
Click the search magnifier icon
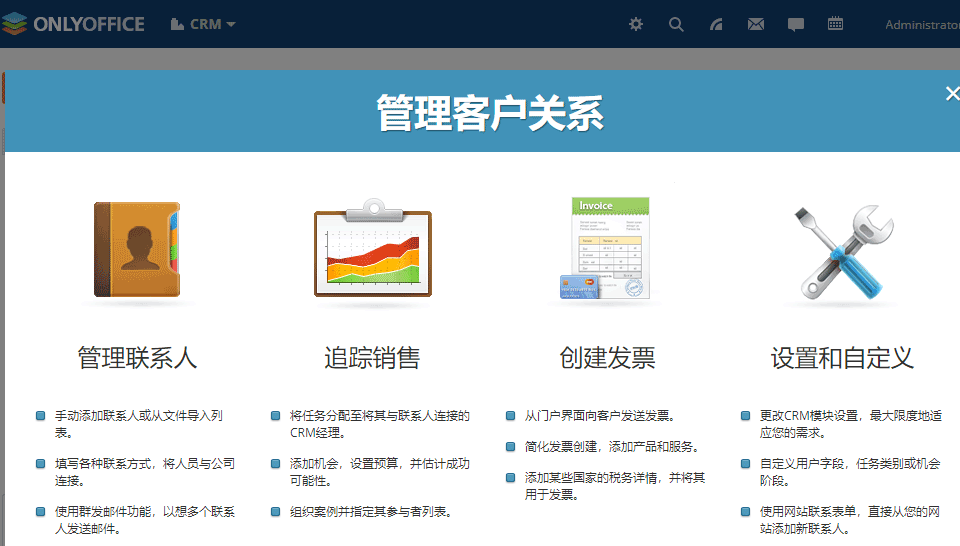point(676,24)
